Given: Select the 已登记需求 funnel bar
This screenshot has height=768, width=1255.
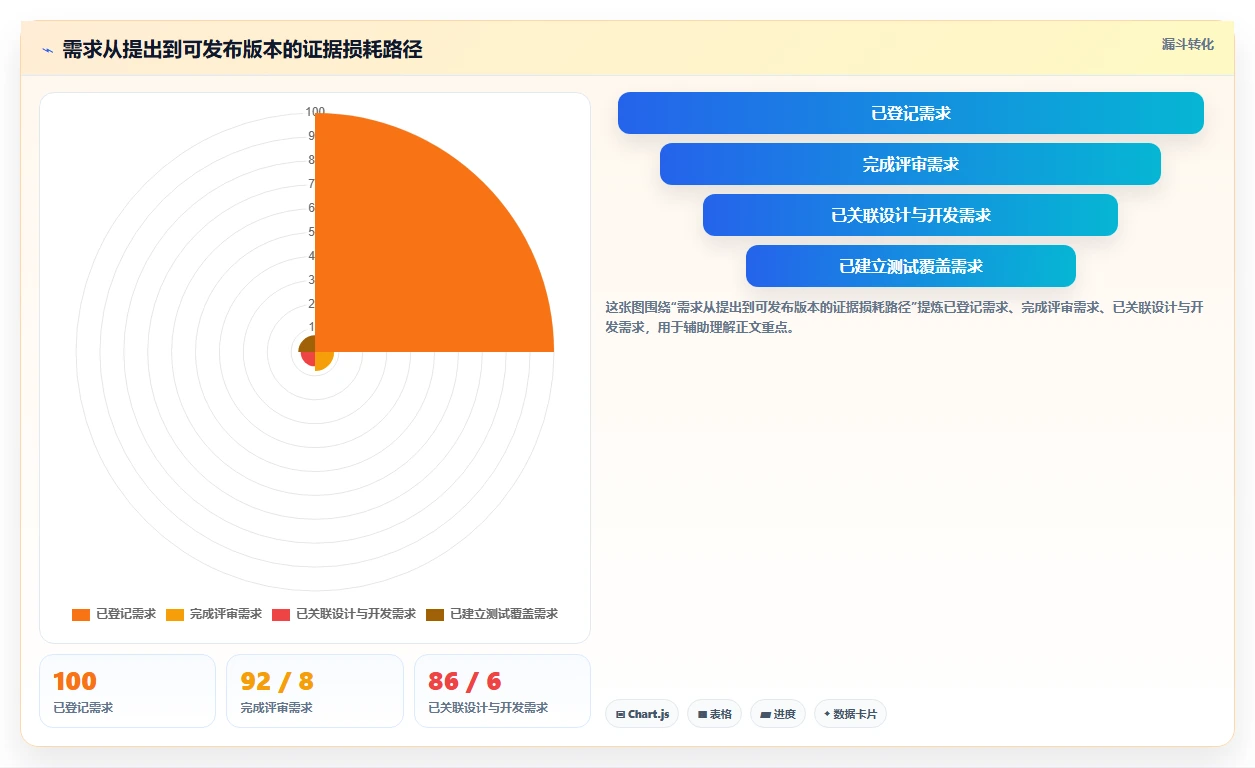Looking at the screenshot, I should (911, 113).
